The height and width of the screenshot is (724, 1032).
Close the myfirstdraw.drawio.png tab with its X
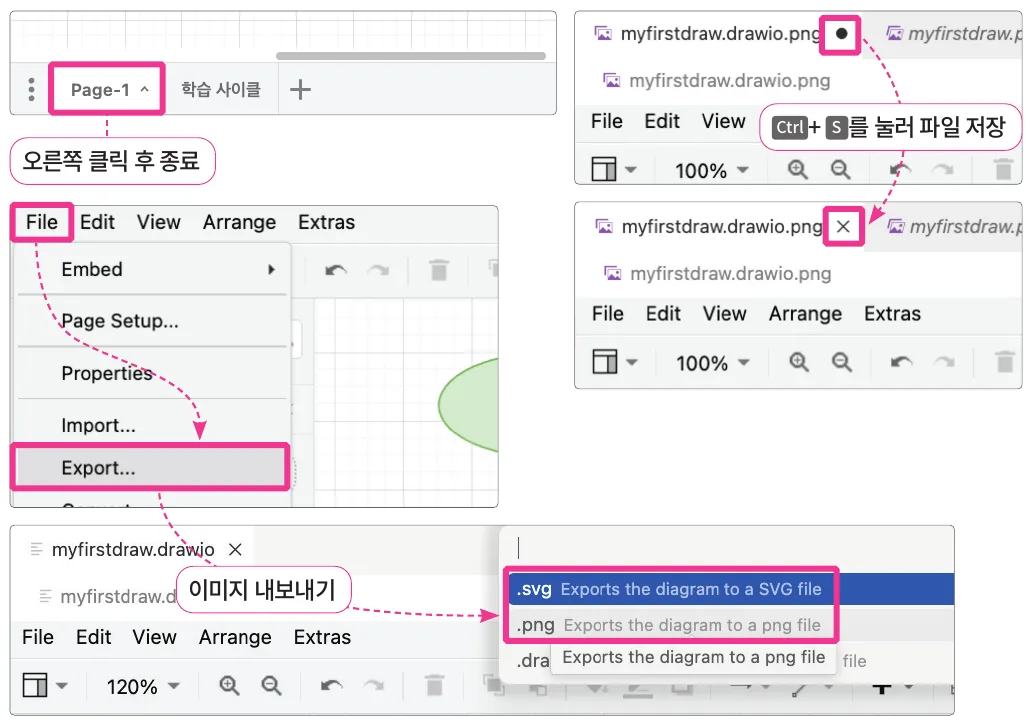point(843,227)
